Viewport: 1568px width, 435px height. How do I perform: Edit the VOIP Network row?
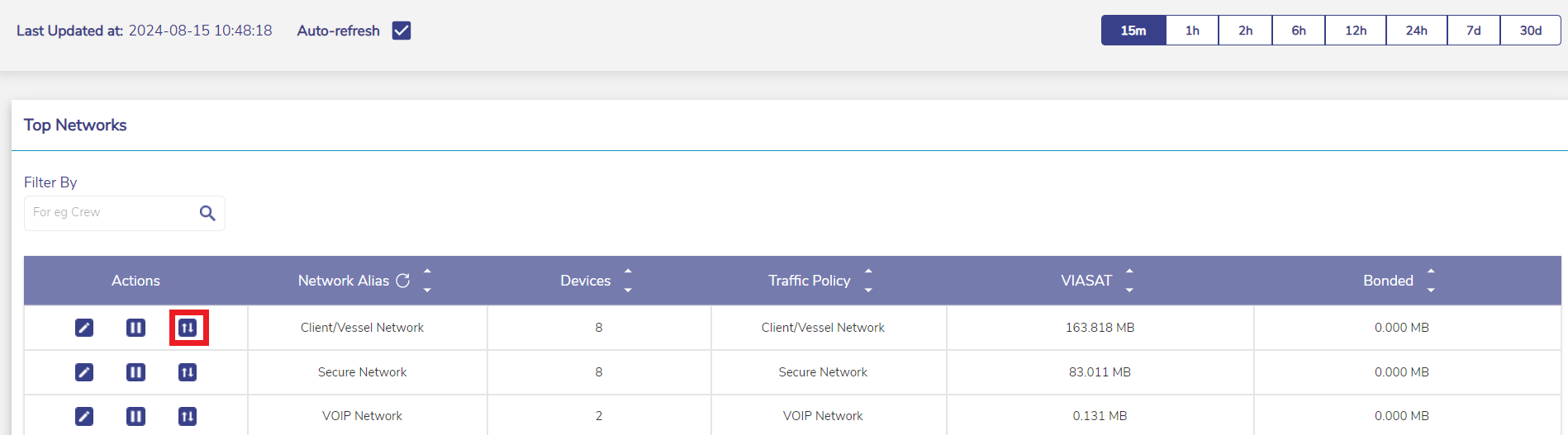84,416
